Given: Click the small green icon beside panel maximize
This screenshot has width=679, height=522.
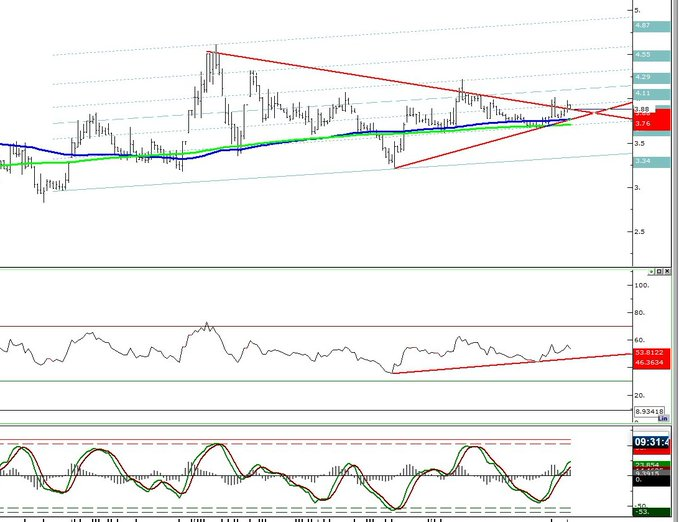Looking at the screenshot, I should 651,272.
